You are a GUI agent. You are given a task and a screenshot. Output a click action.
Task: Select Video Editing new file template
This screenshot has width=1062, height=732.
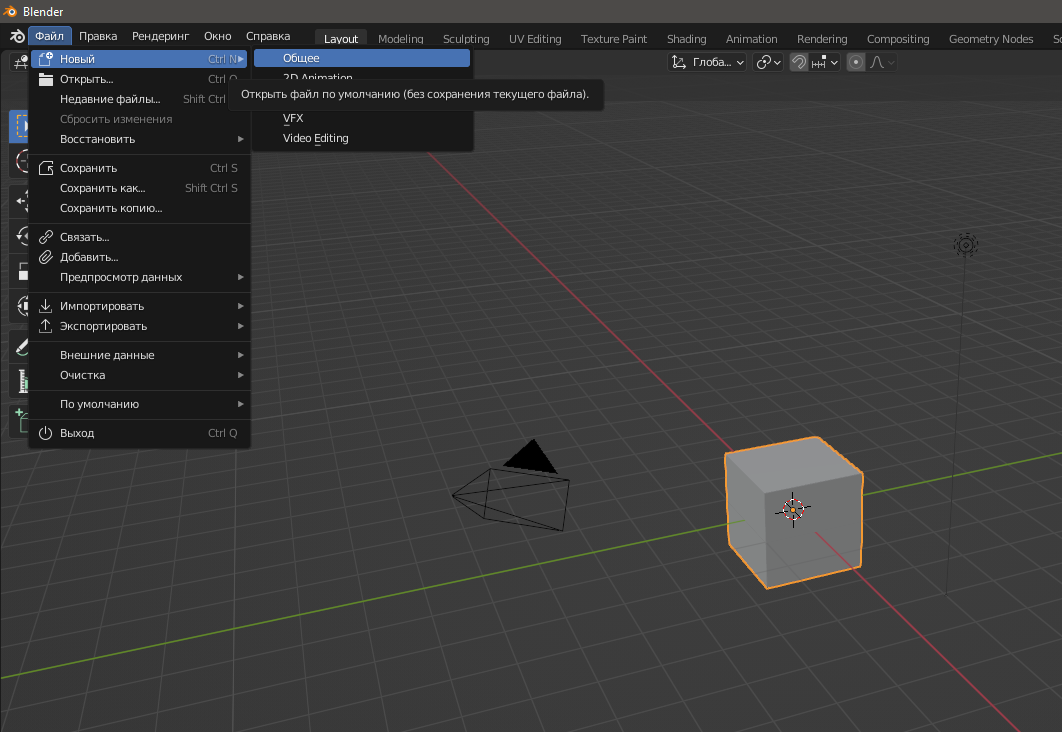click(x=362, y=138)
